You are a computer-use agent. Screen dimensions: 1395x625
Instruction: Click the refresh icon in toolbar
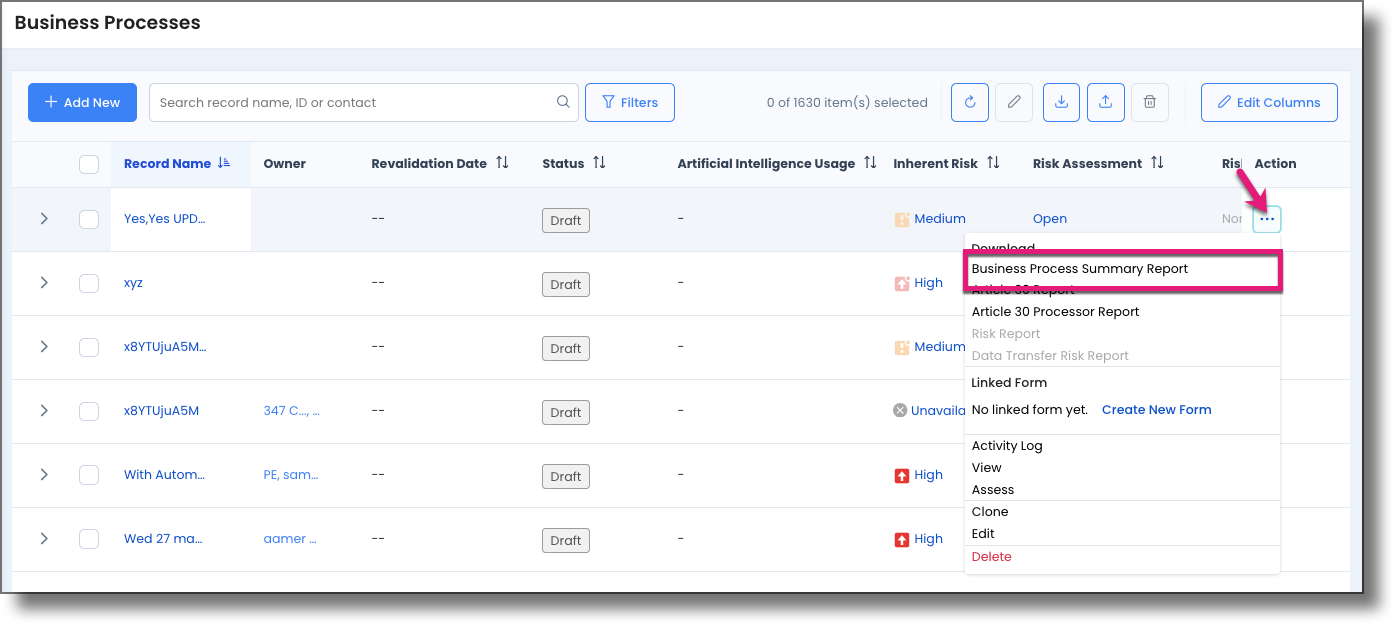(970, 102)
